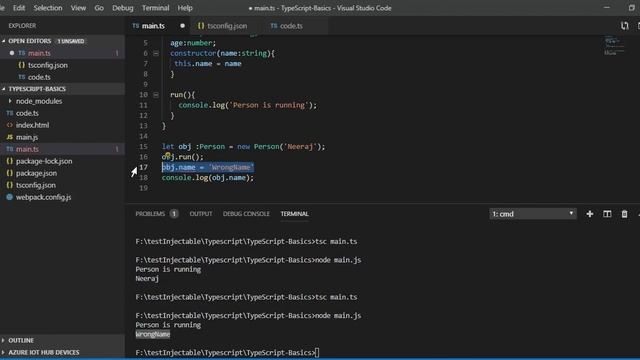This screenshot has width=640, height=360.
Task: Click the terminal command prompt input line
Action: click(227, 353)
